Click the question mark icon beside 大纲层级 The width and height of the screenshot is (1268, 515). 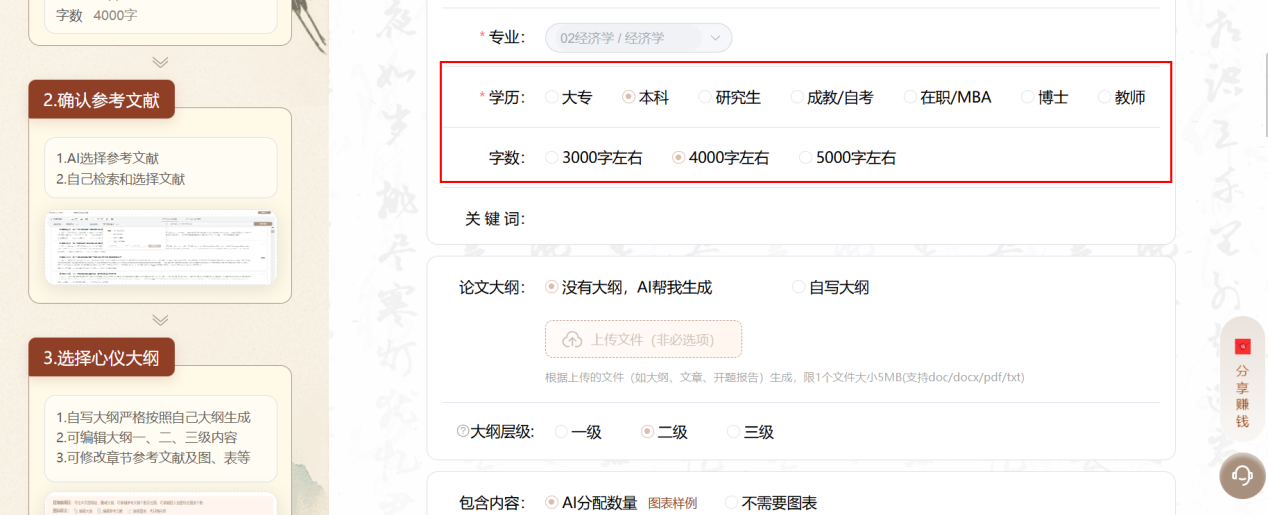pos(462,432)
